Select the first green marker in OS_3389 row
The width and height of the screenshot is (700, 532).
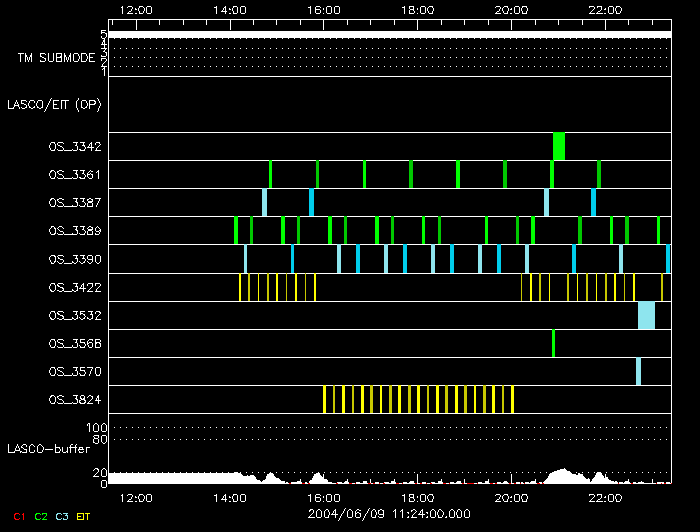tap(235, 230)
